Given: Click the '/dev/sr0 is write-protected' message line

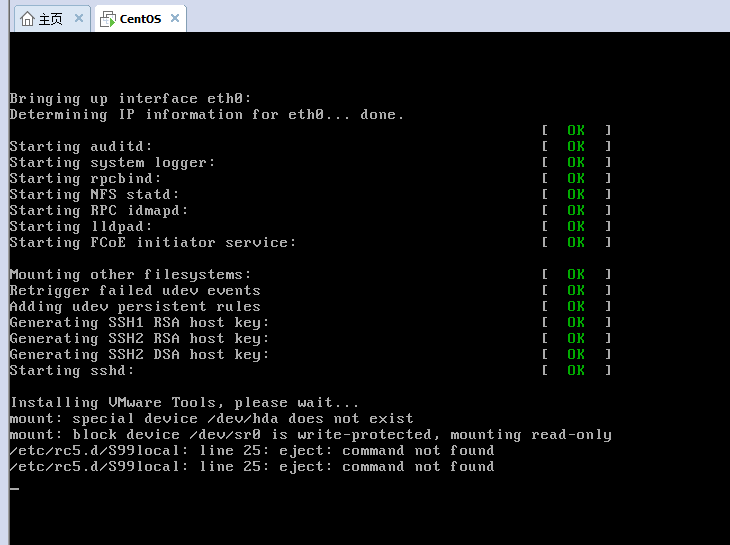Looking at the screenshot, I should click(x=311, y=435).
